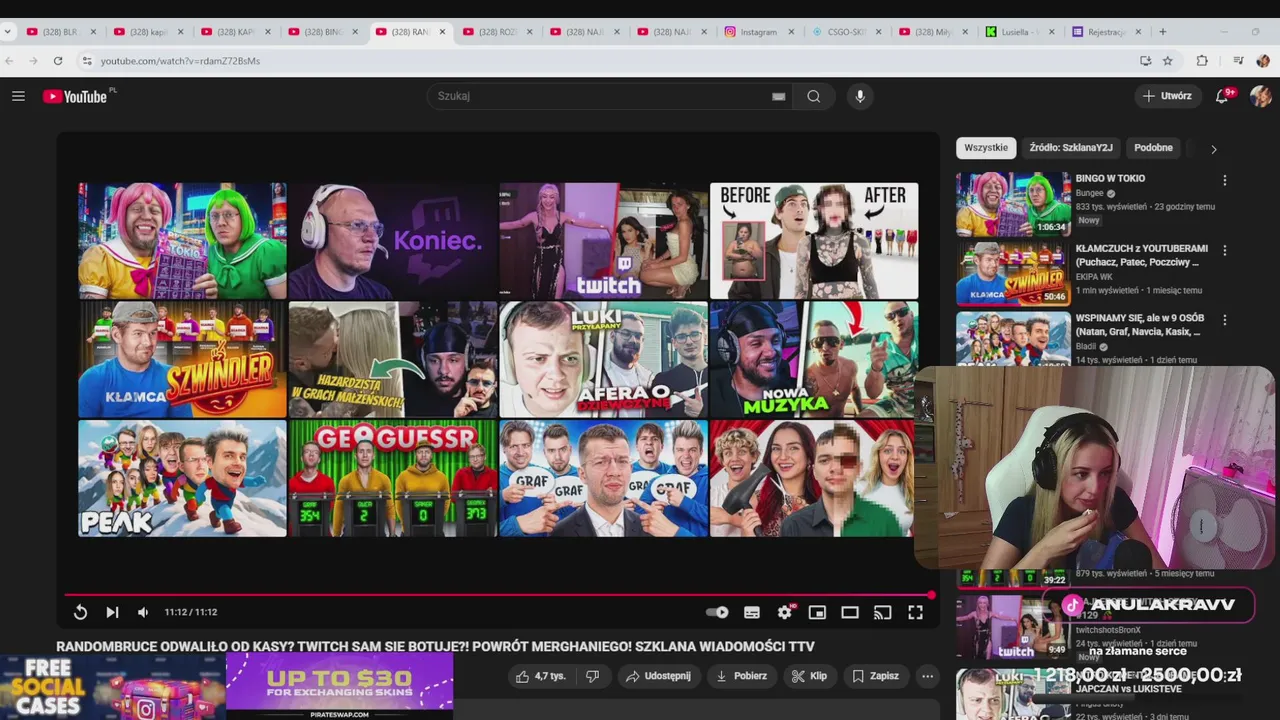Click the address bar URL
Image resolution: width=1280 pixels, height=720 pixels.
(180, 61)
